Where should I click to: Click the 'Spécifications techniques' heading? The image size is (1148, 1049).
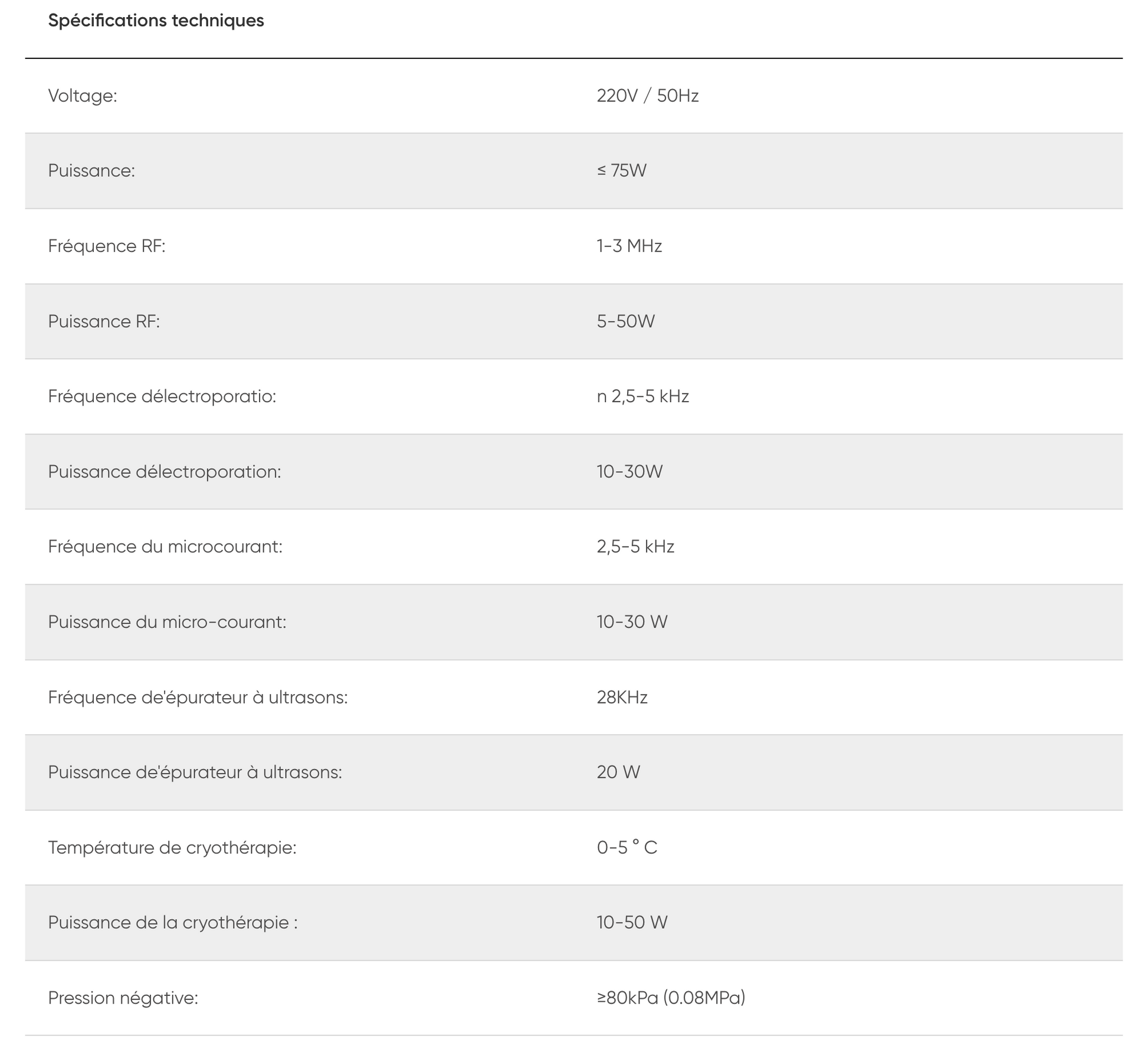(156, 21)
